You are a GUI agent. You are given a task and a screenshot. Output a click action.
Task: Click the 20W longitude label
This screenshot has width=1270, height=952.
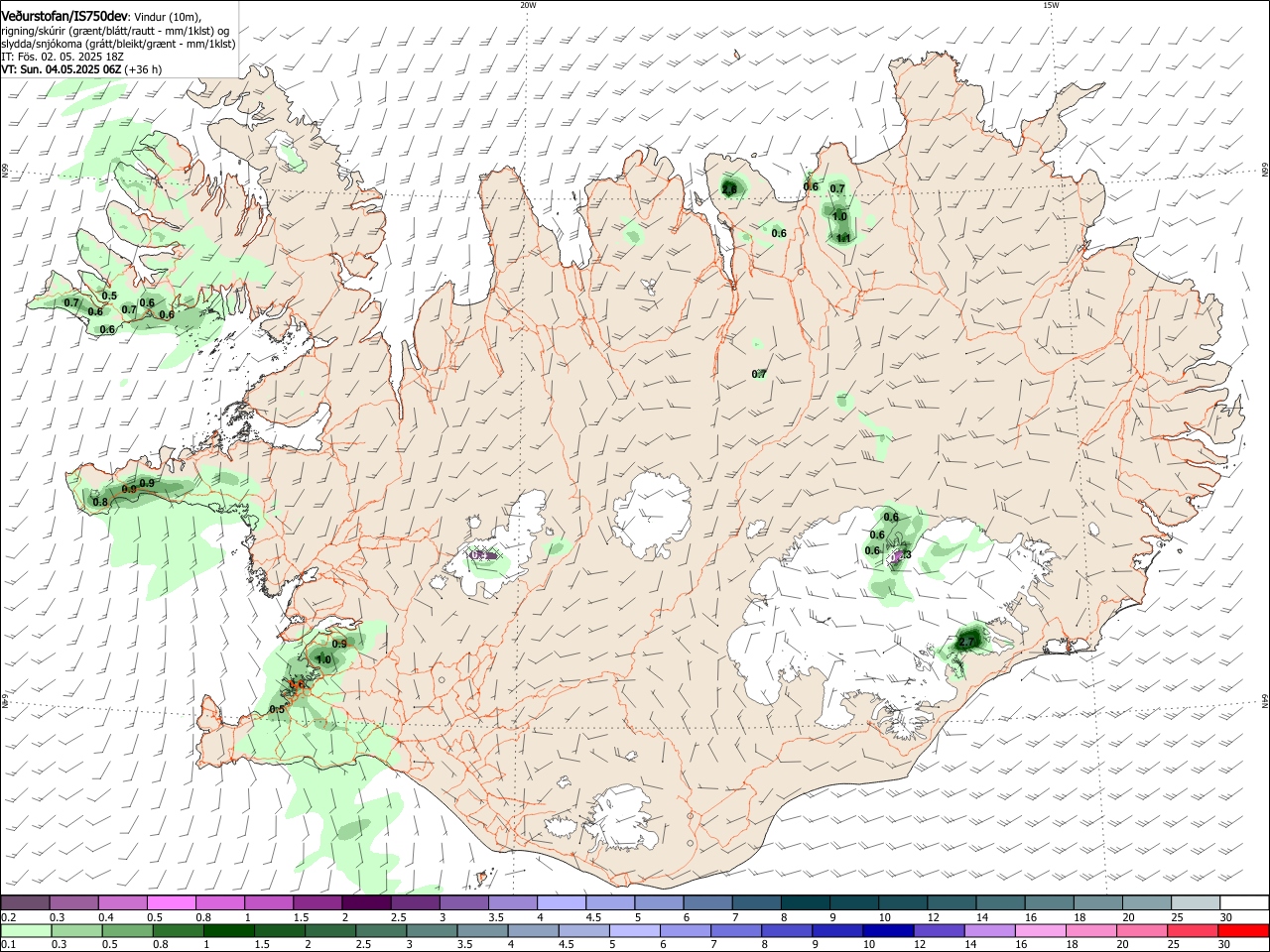pyautogui.click(x=528, y=5)
